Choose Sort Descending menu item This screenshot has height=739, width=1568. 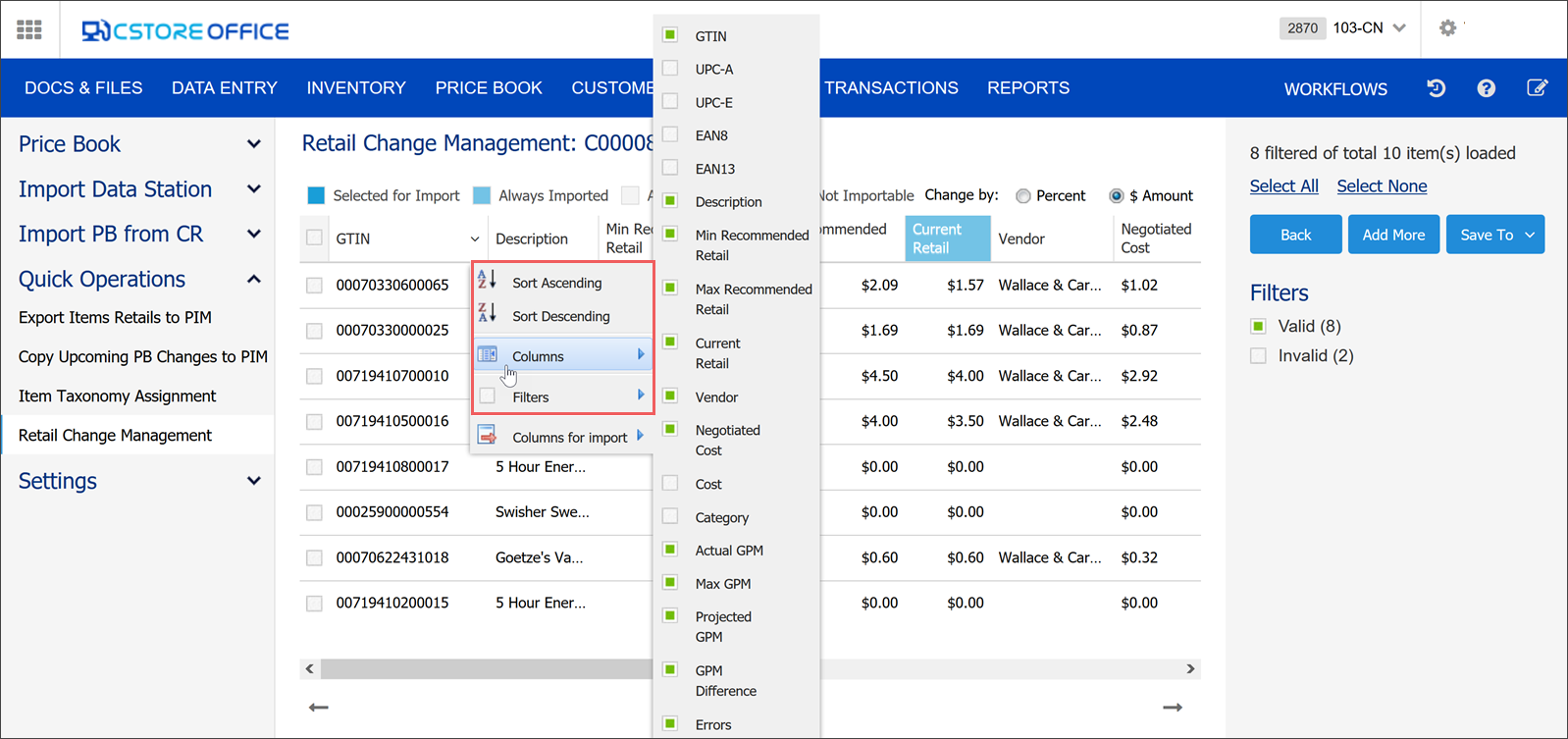pyautogui.click(x=561, y=316)
